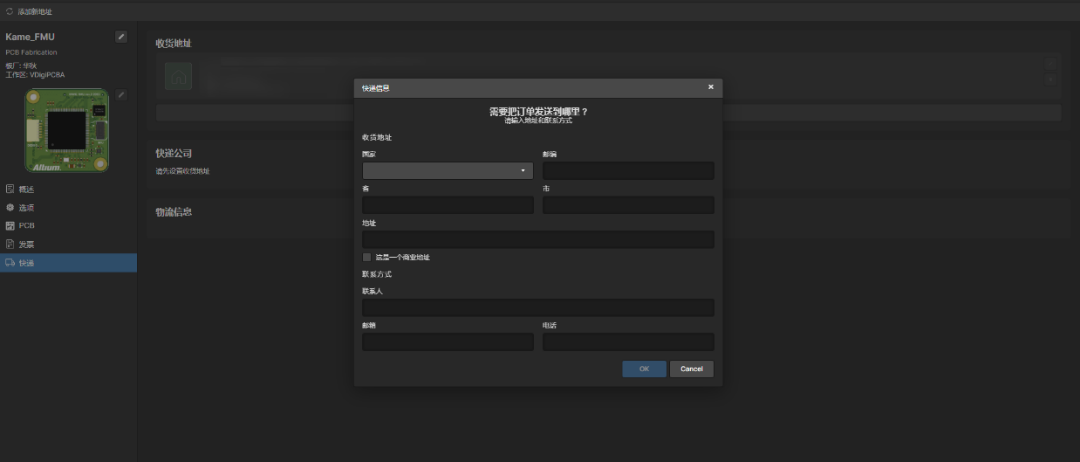This screenshot has height=462, width=1080.
Task: Focus the 省 province input field
Action: tap(448, 205)
